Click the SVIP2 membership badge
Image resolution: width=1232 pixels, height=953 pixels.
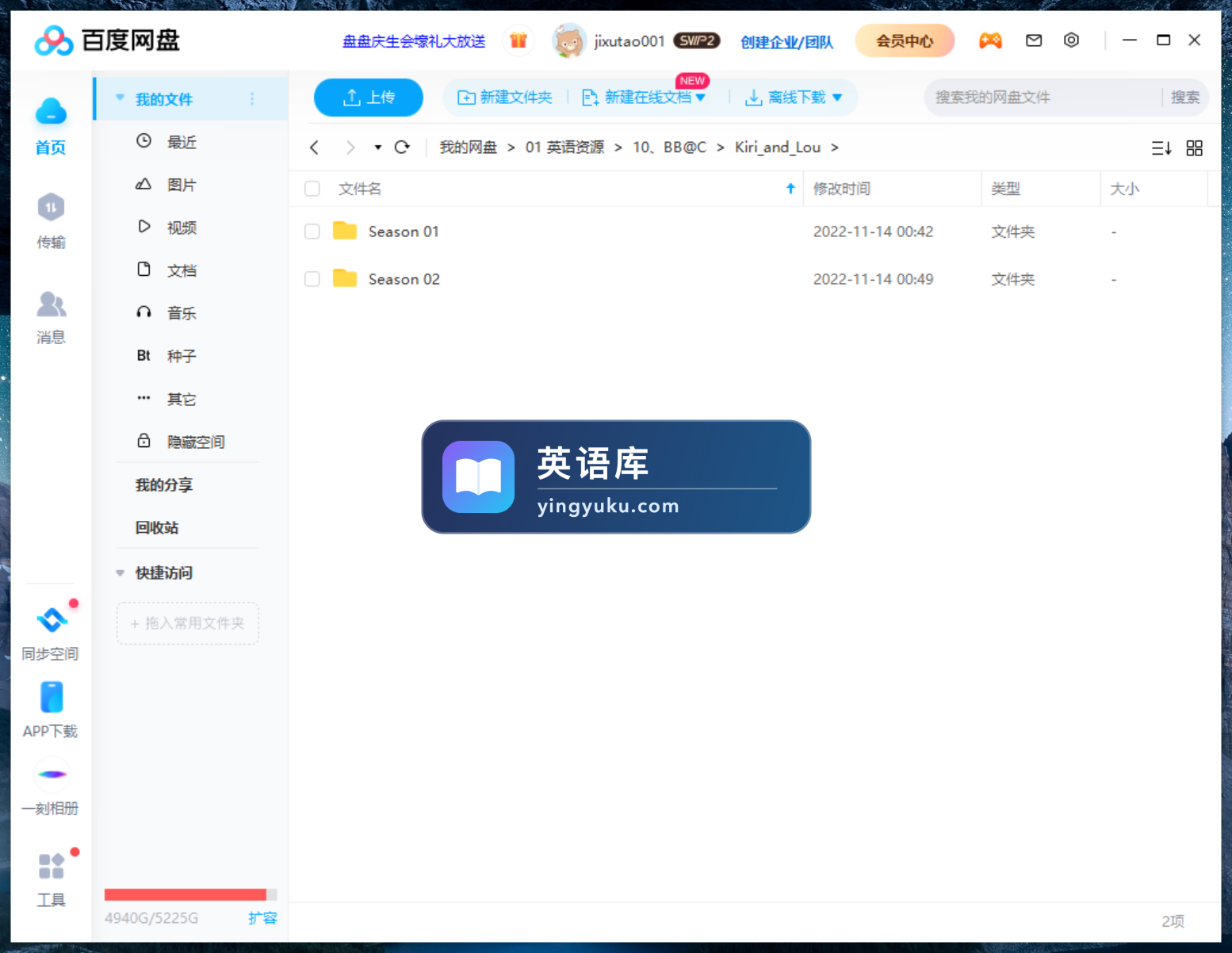(x=697, y=40)
